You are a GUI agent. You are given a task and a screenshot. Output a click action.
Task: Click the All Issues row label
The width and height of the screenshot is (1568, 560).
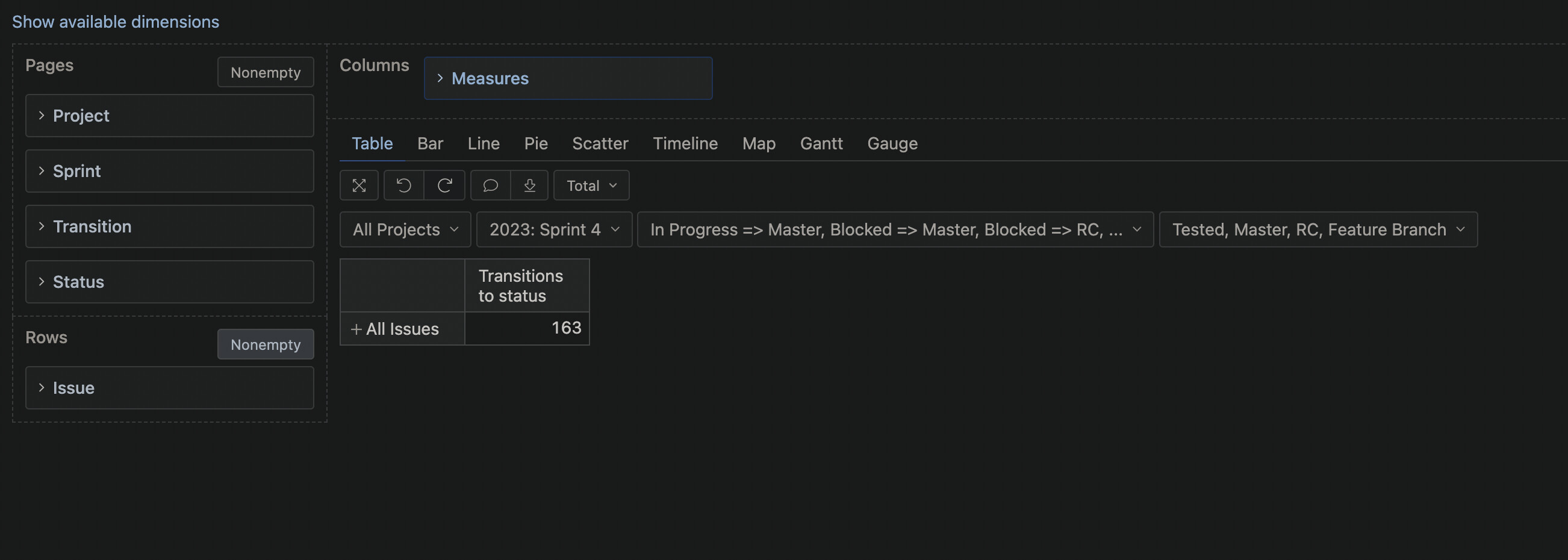(402, 329)
